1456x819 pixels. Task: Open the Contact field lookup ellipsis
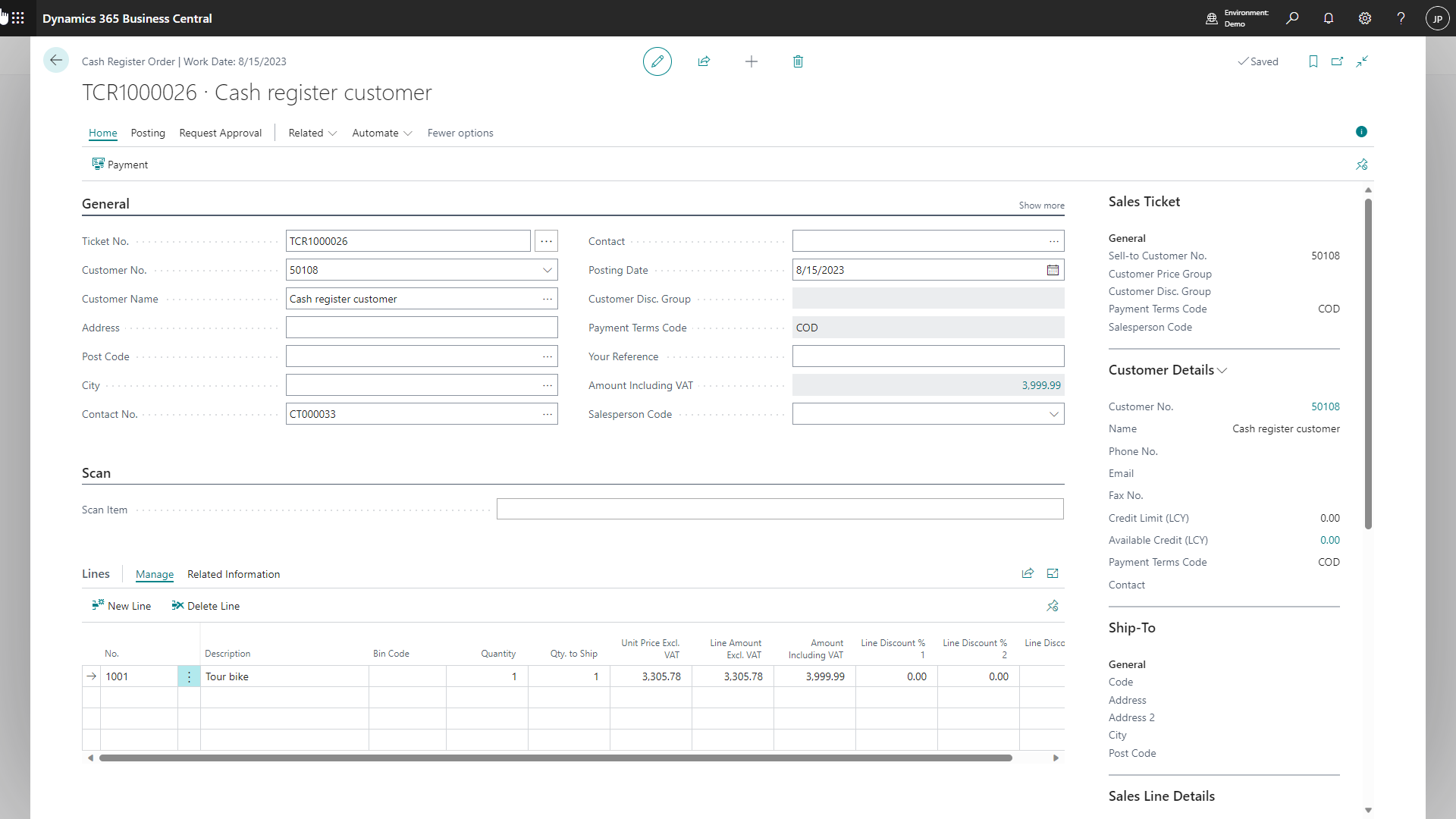(1054, 241)
